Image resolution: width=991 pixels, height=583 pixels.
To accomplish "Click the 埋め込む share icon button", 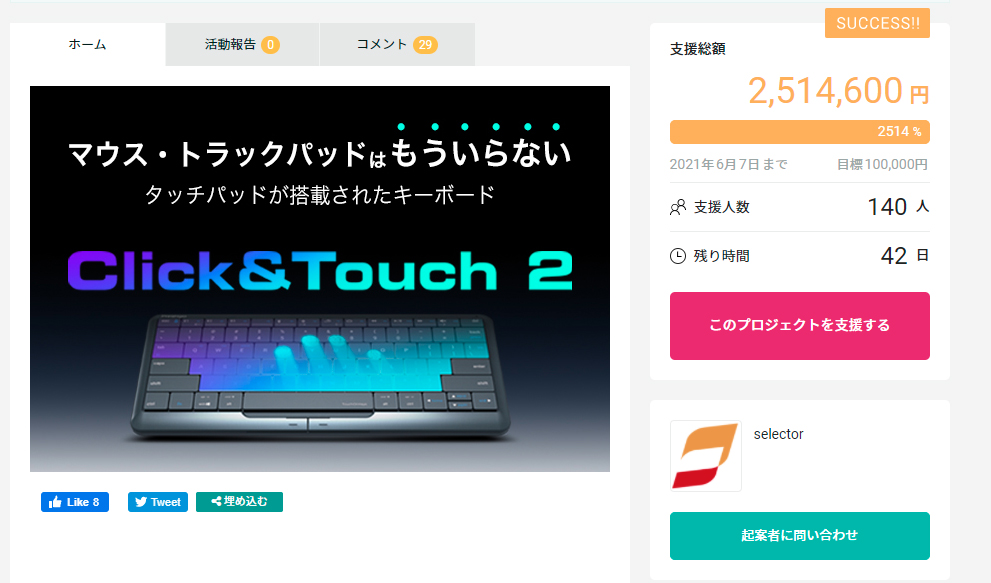I will [240, 502].
